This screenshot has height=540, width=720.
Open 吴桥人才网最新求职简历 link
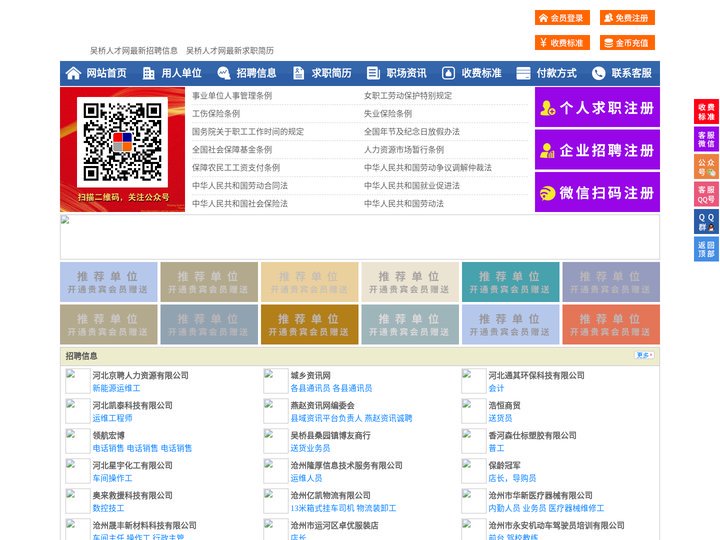[x=230, y=51]
